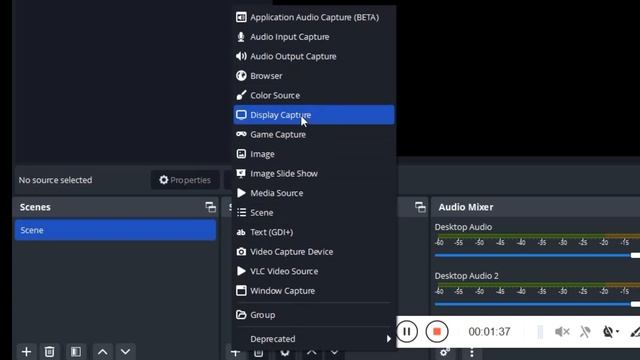This screenshot has height=360, width=640.
Task: Adjust the Desktop Audio 2 volume slider
Action: coord(537,304)
